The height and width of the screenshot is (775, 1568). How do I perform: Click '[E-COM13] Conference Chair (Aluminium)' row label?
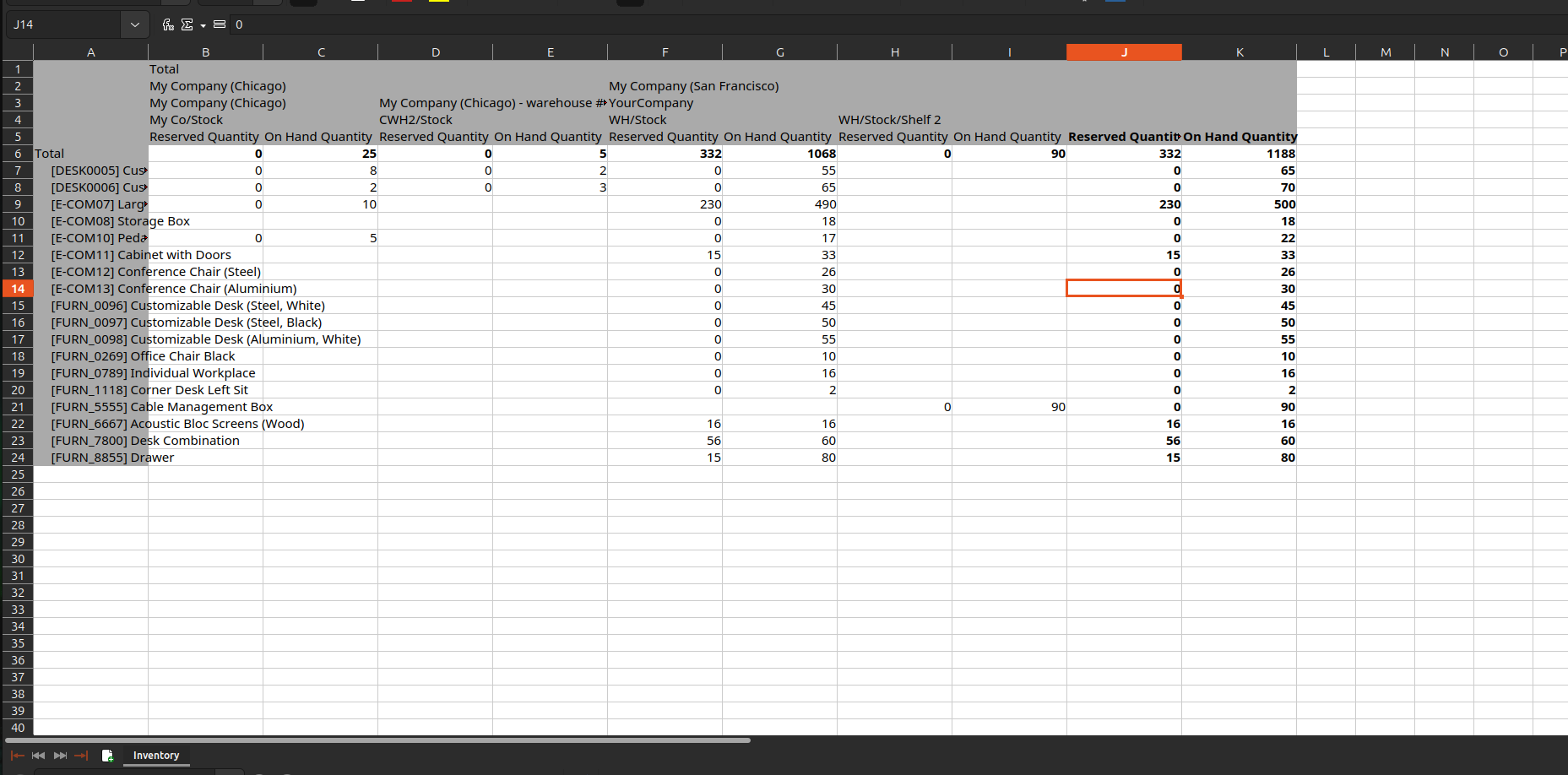174,289
